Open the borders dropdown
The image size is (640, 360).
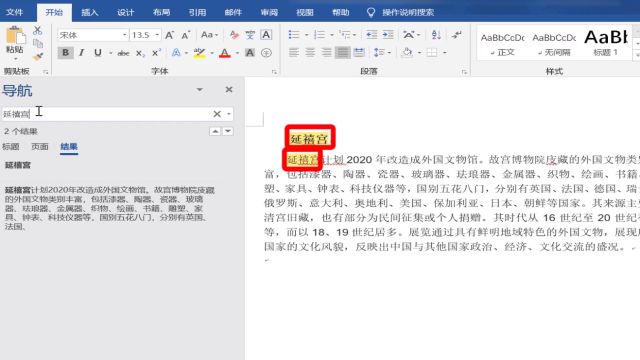pyautogui.click(x=445, y=52)
